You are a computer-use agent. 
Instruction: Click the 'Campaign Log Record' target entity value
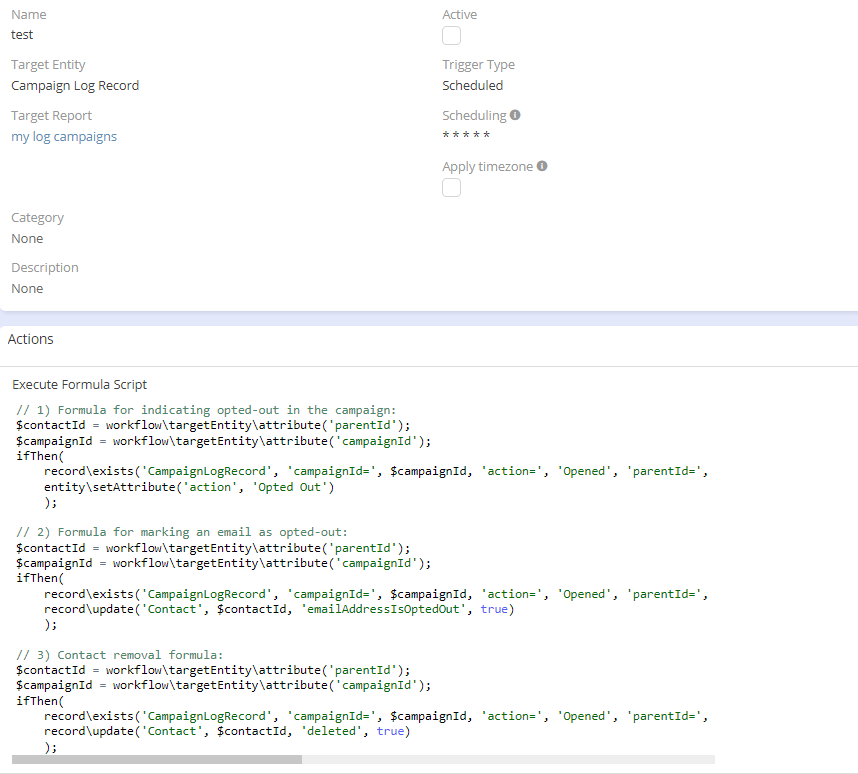click(75, 86)
